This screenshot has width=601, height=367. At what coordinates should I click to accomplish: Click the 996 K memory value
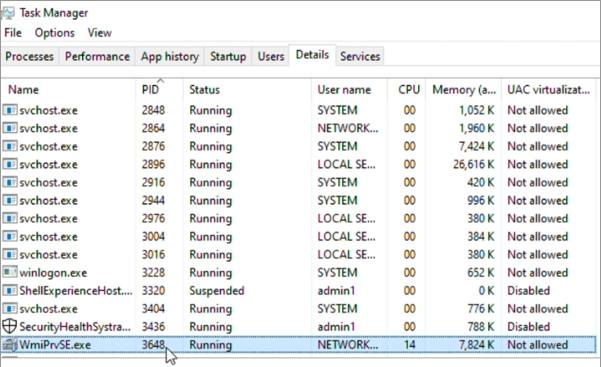[481, 200]
